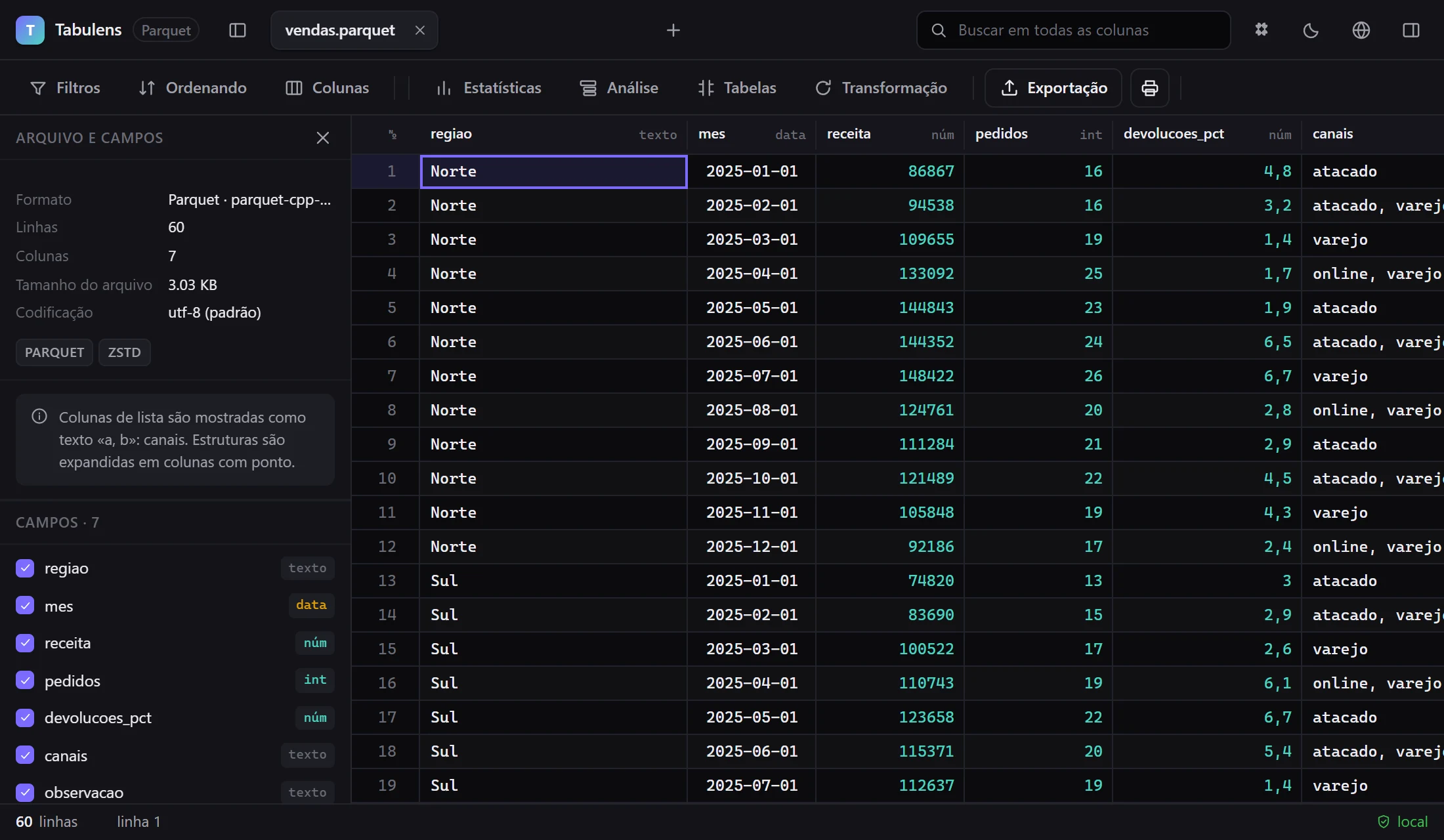Uncheck the regiao field checkbox
Viewport: 1444px width, 840px height.
click(25, 568)
